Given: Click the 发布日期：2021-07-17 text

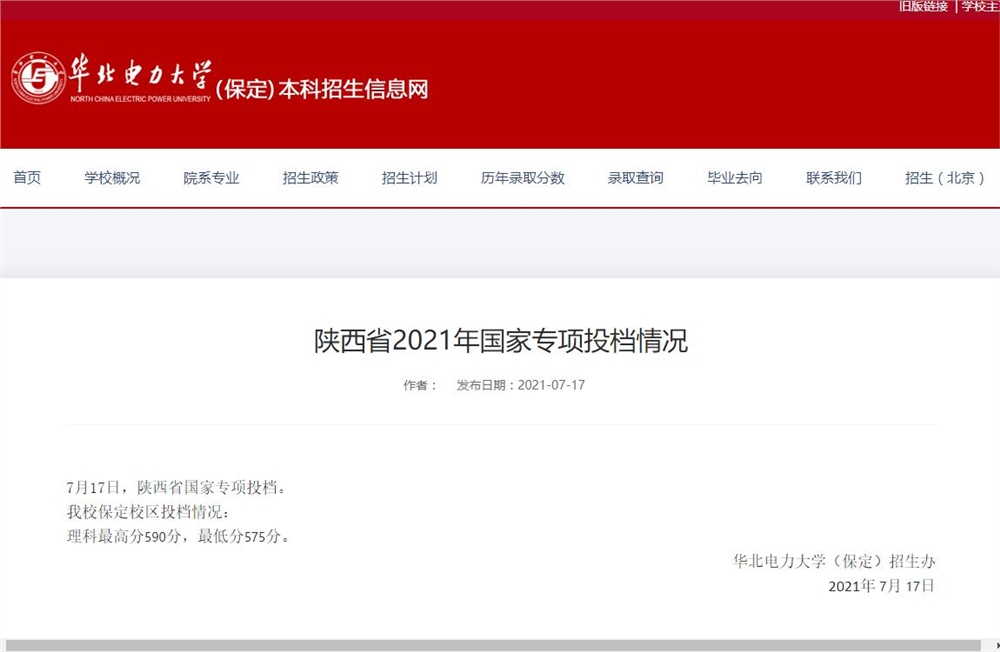Looking at the screenshot, I should point(520,385).
